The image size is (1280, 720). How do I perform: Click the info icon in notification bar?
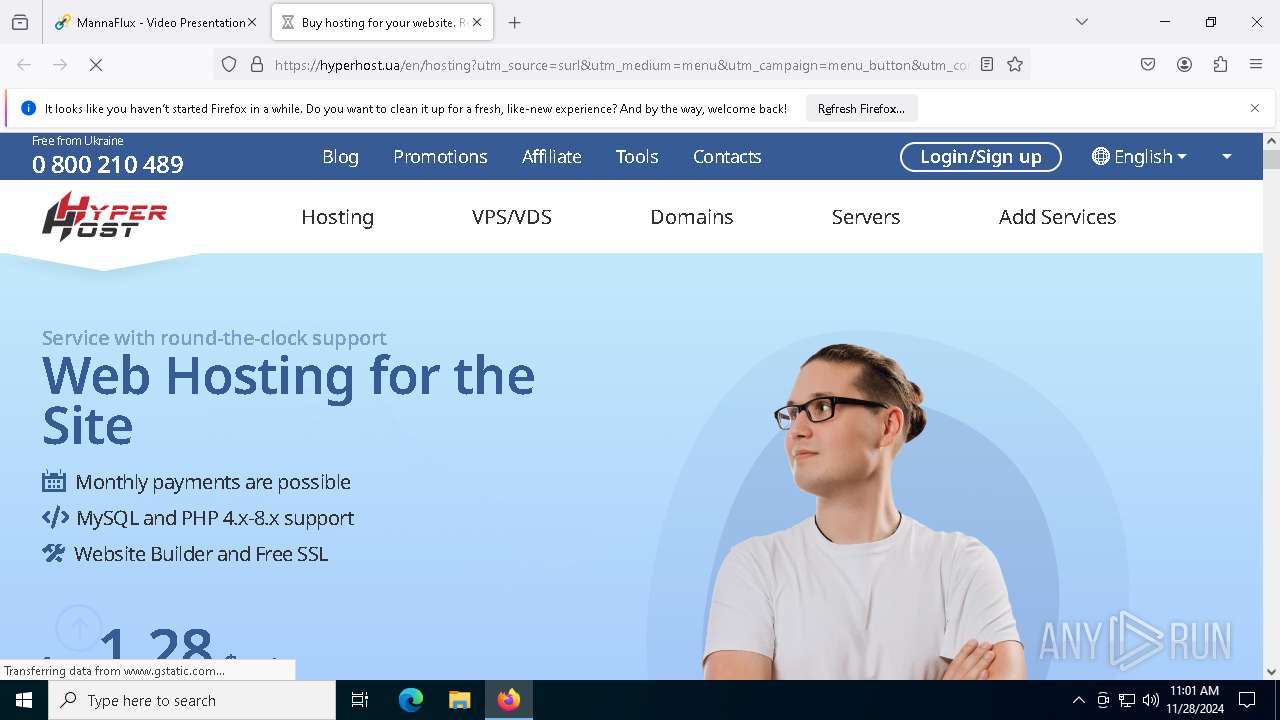click(x=28, y=108)
